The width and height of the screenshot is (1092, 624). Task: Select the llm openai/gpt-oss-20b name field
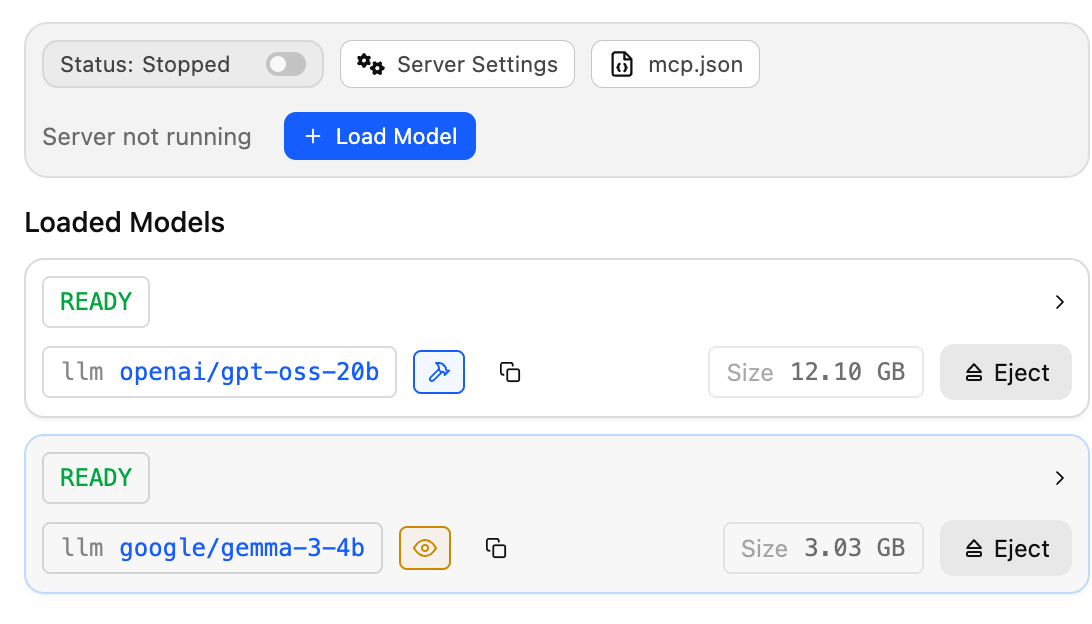tap(219, 372)
